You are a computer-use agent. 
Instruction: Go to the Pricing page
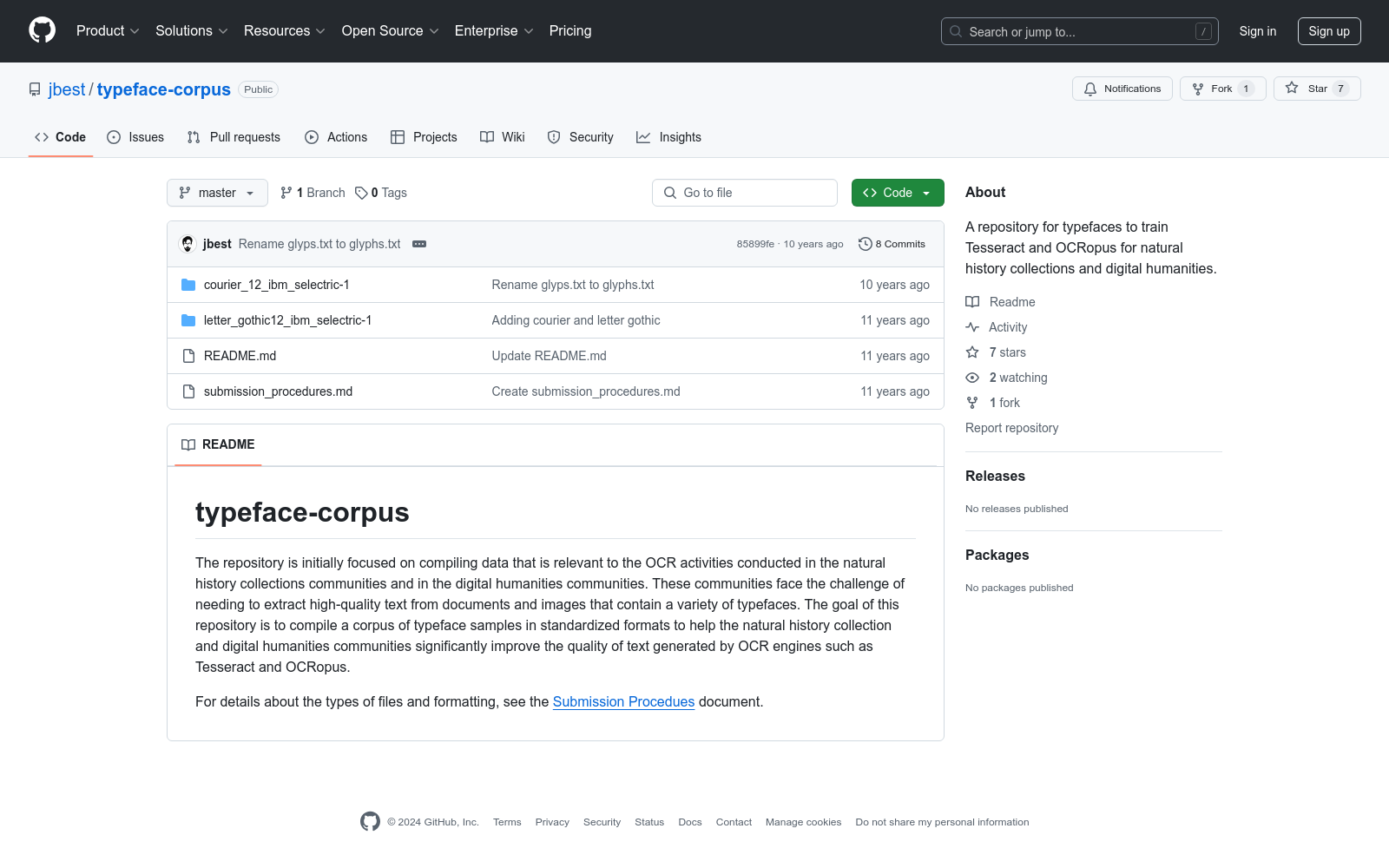pyautogui.click(x=570, y=30)
